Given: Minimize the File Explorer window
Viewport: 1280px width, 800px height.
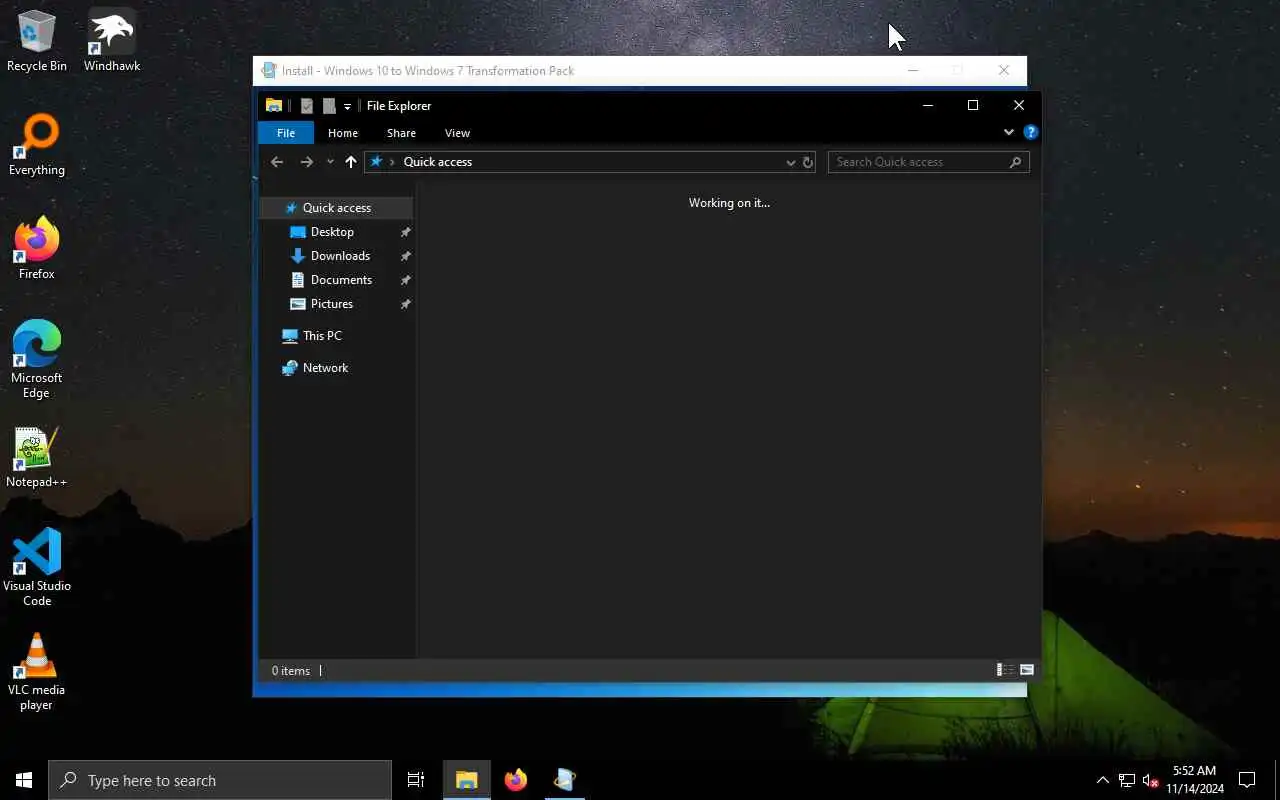Looking at the screenshot, I should 927,105.
